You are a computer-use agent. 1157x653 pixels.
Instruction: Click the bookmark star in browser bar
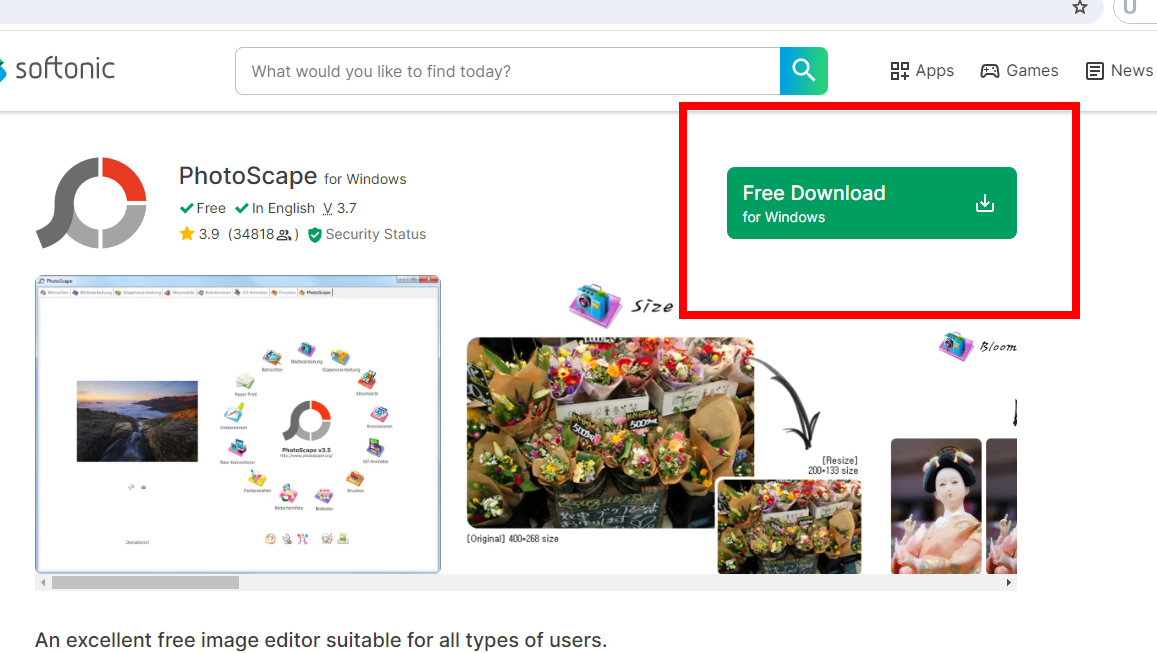click(x=1080, y=7)
